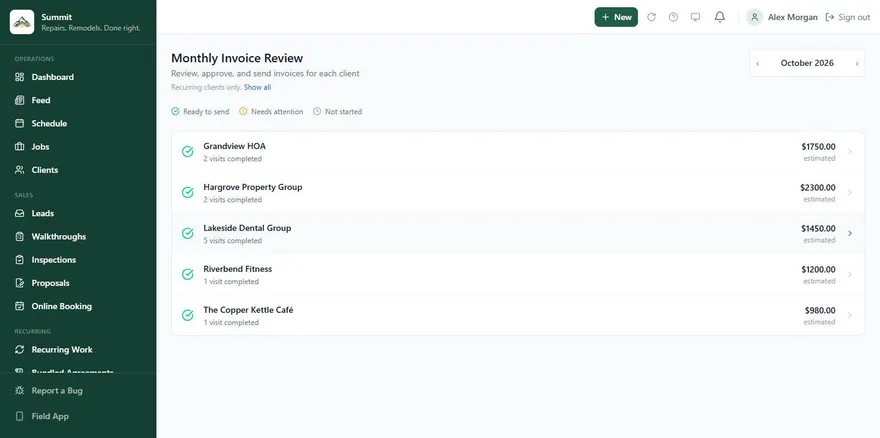Open notifications bell icon
880x438 pixels.
pos(719,17)
